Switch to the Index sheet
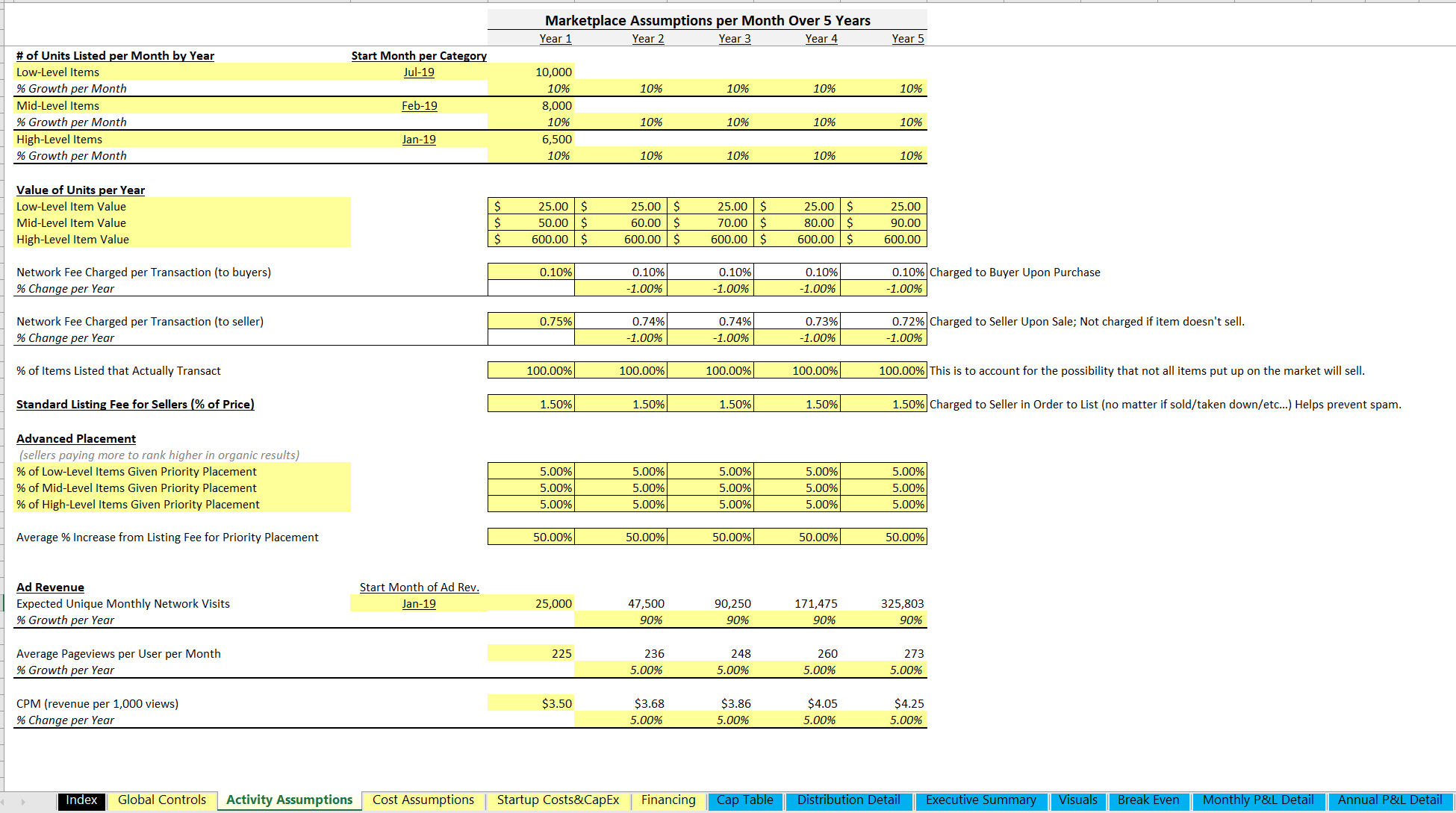 click(x=81, y=800)
